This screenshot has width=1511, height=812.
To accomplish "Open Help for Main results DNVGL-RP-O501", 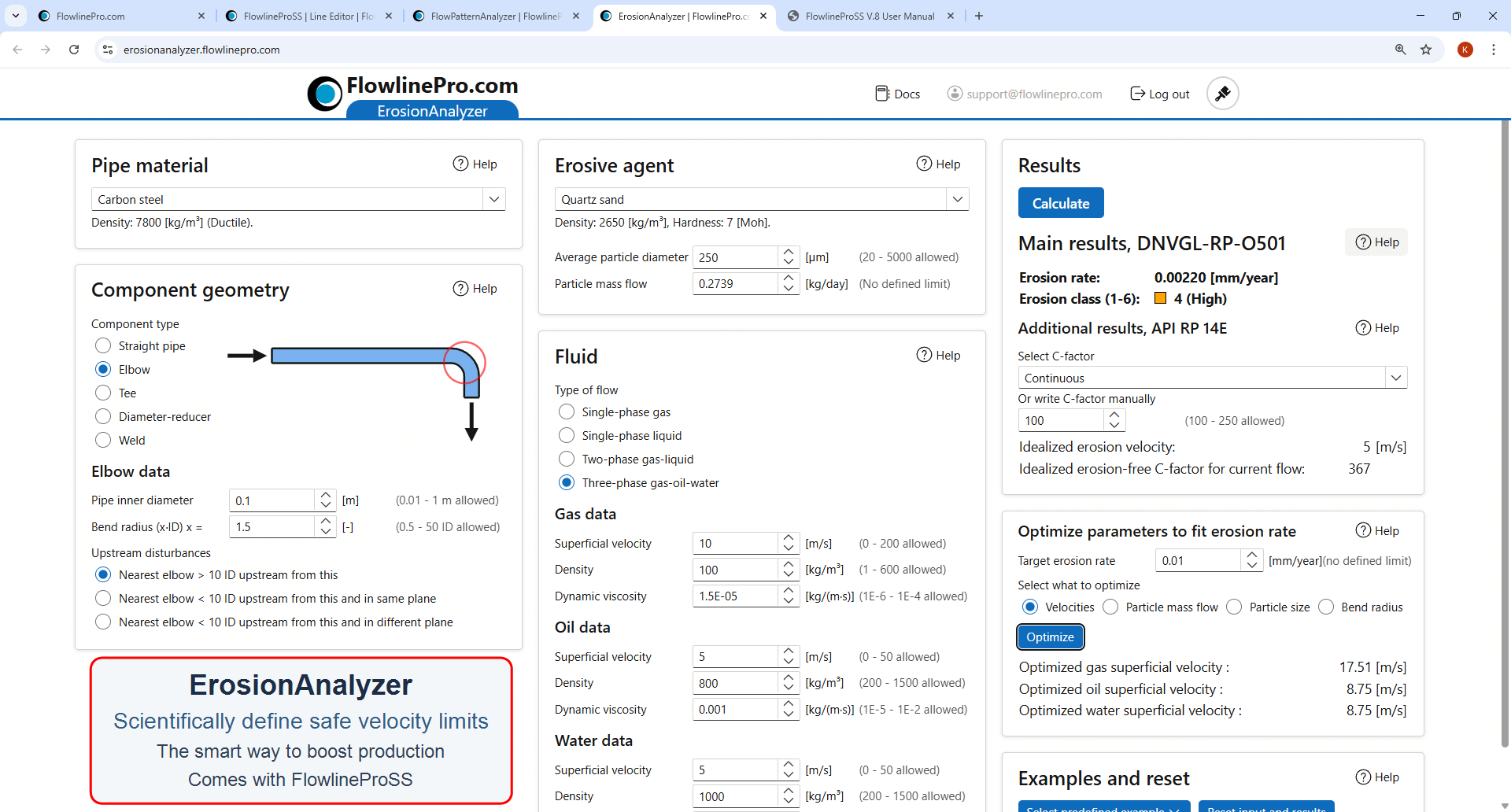I will [1376, 242].
